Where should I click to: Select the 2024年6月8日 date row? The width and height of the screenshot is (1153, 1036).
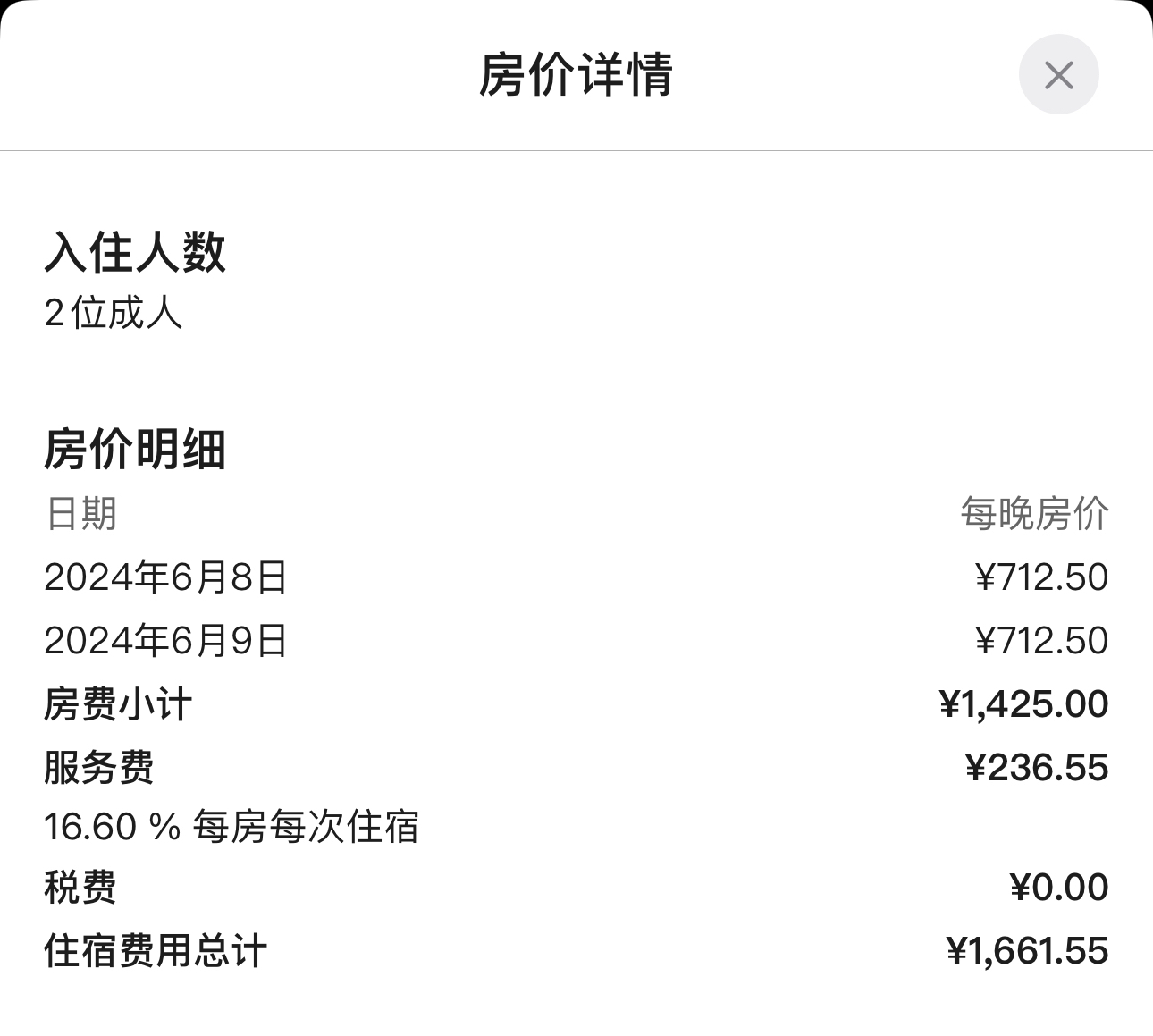pyautogui.click(x=576, y=577)
